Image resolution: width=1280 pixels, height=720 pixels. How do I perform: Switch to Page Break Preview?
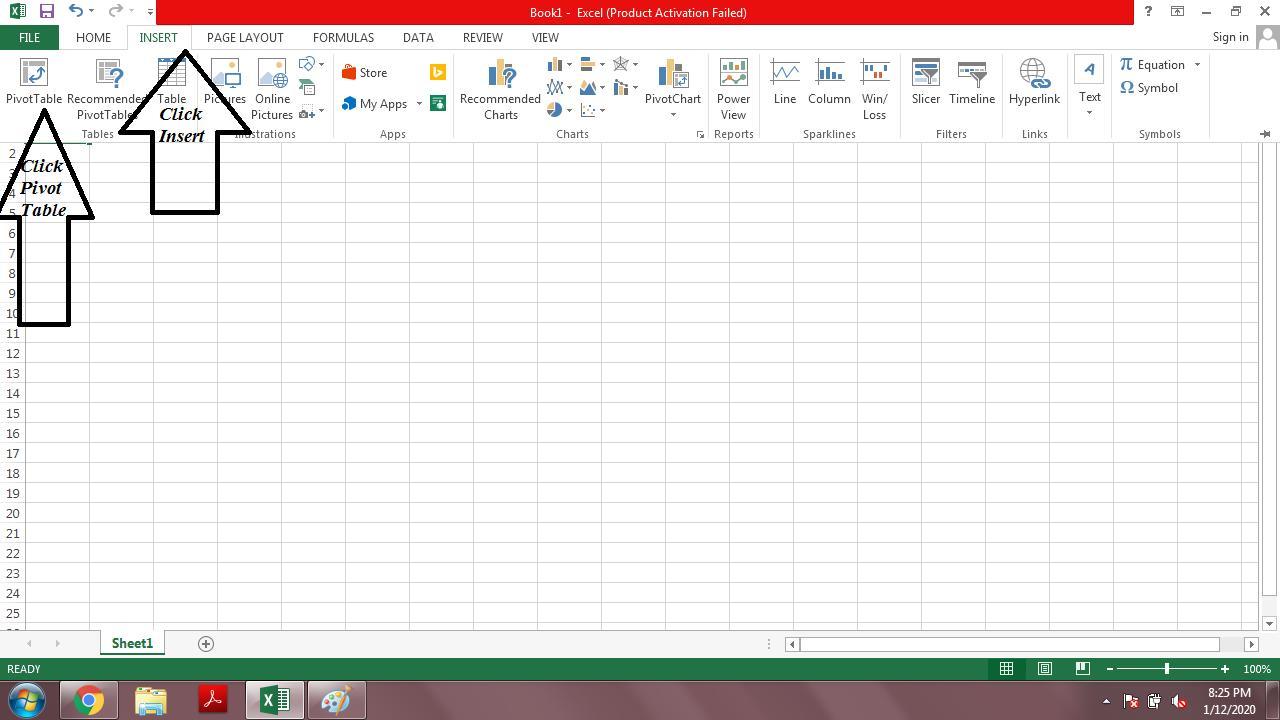pos(1082,669)
